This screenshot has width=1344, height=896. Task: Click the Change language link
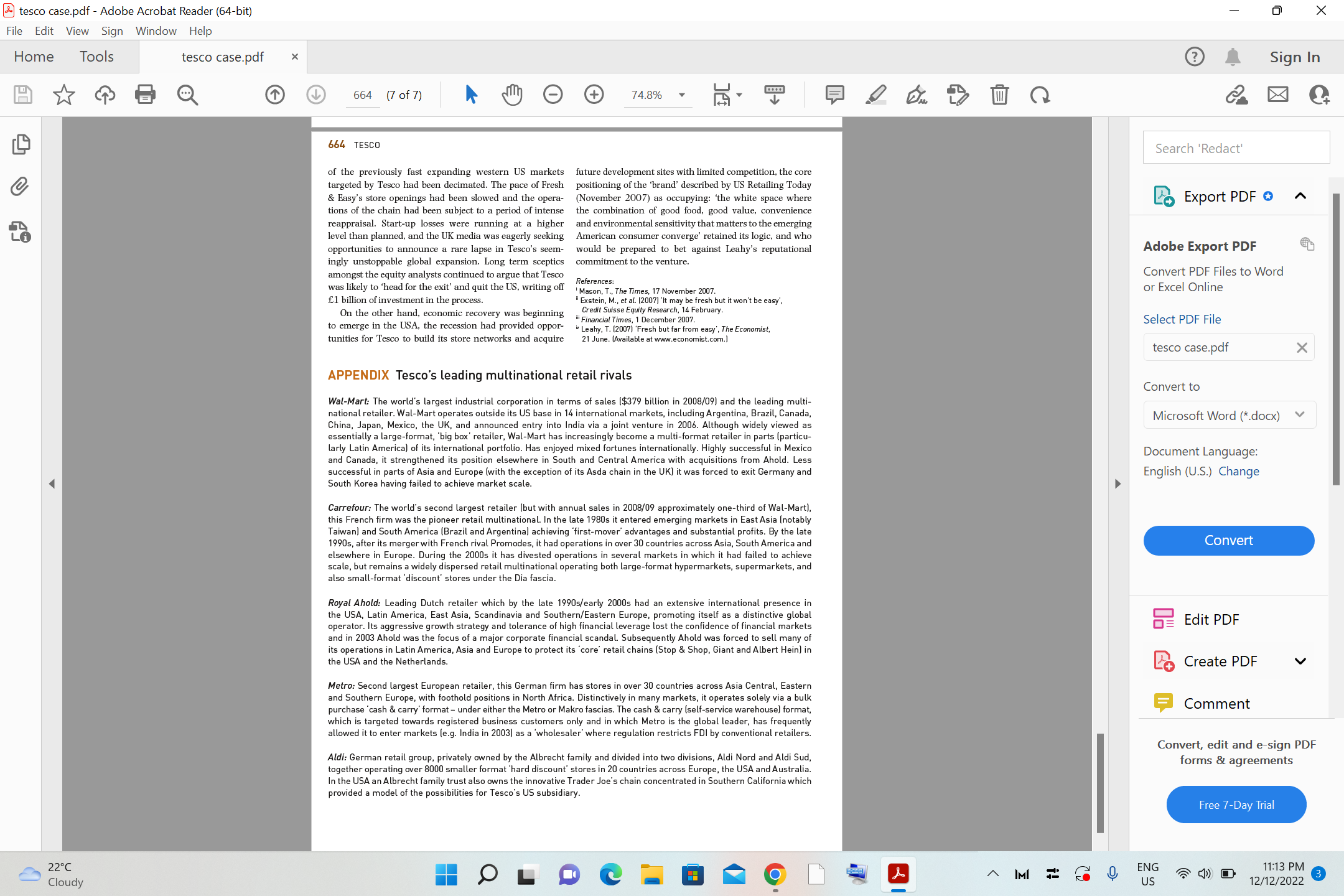[1238, 471]
